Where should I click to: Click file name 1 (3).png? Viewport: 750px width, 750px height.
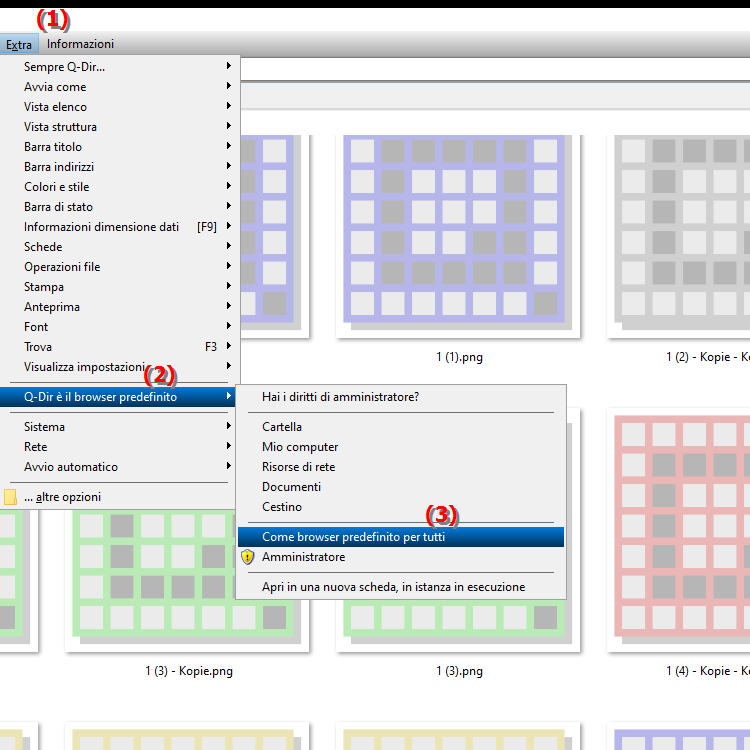459,671
